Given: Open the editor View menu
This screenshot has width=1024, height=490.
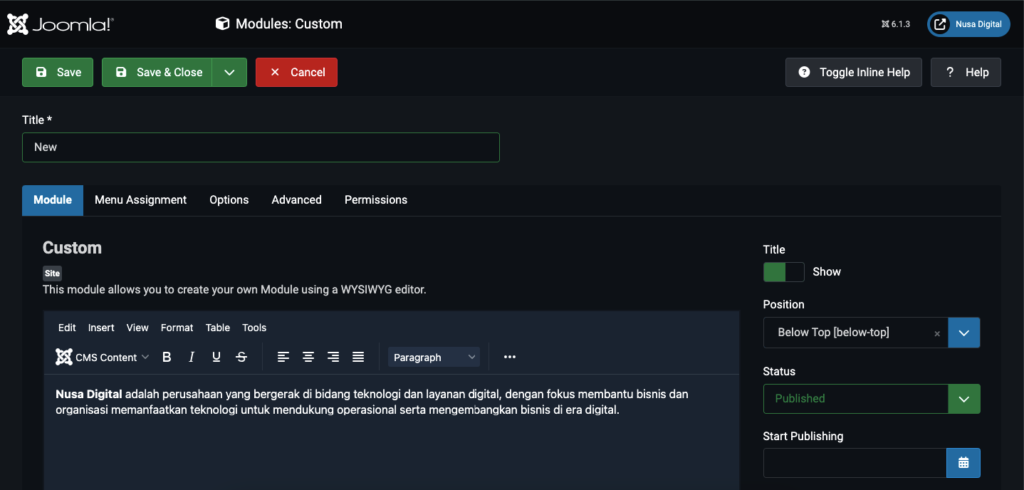Looking at the screenshot, I should coord(138,328).
